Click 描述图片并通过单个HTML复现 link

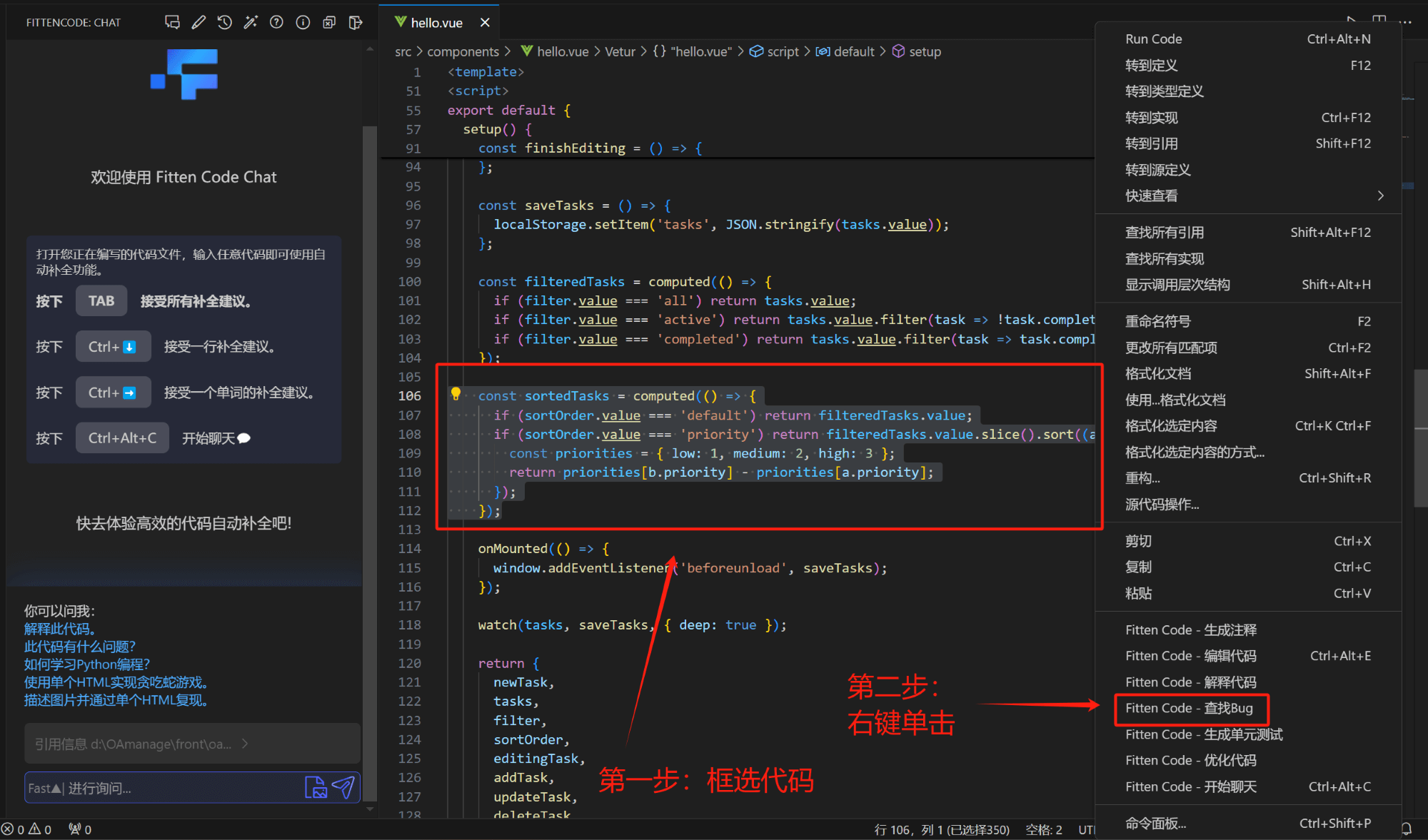(x=116, y=700)
